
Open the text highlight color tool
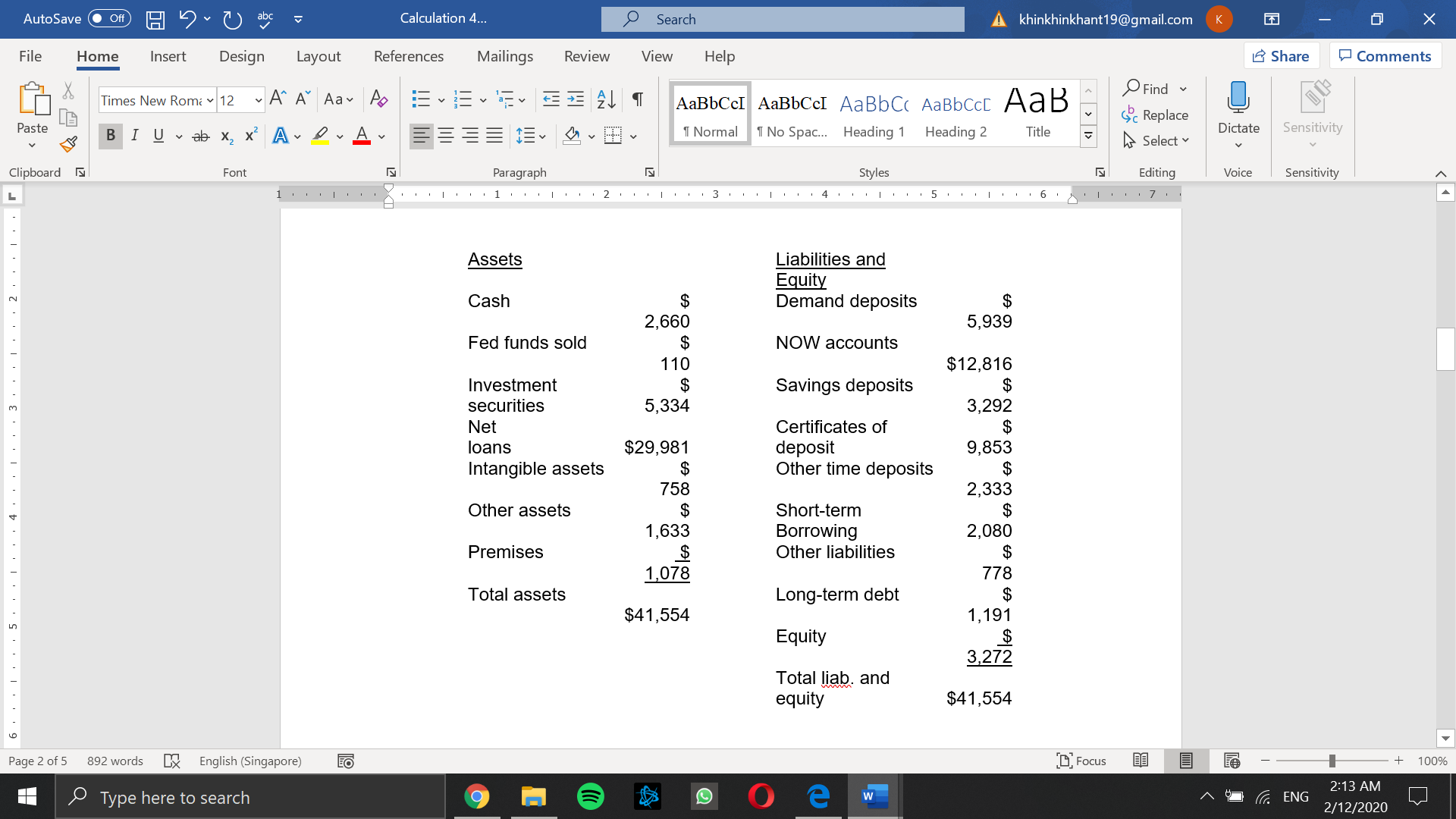[319, 136]
